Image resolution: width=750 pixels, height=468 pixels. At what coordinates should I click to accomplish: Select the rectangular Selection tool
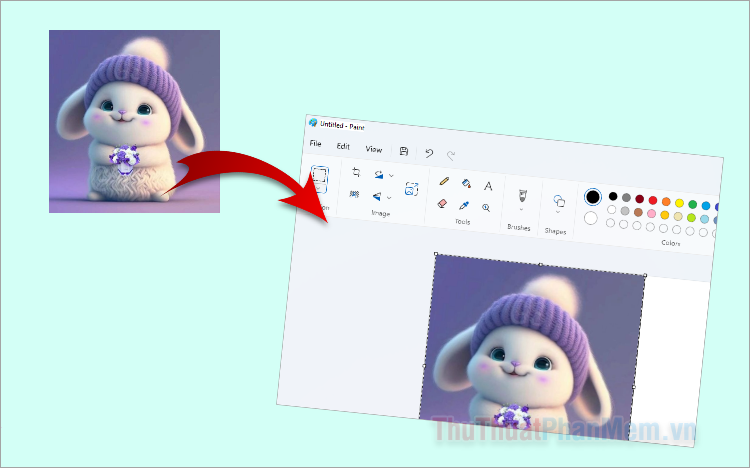click(320, 175)
